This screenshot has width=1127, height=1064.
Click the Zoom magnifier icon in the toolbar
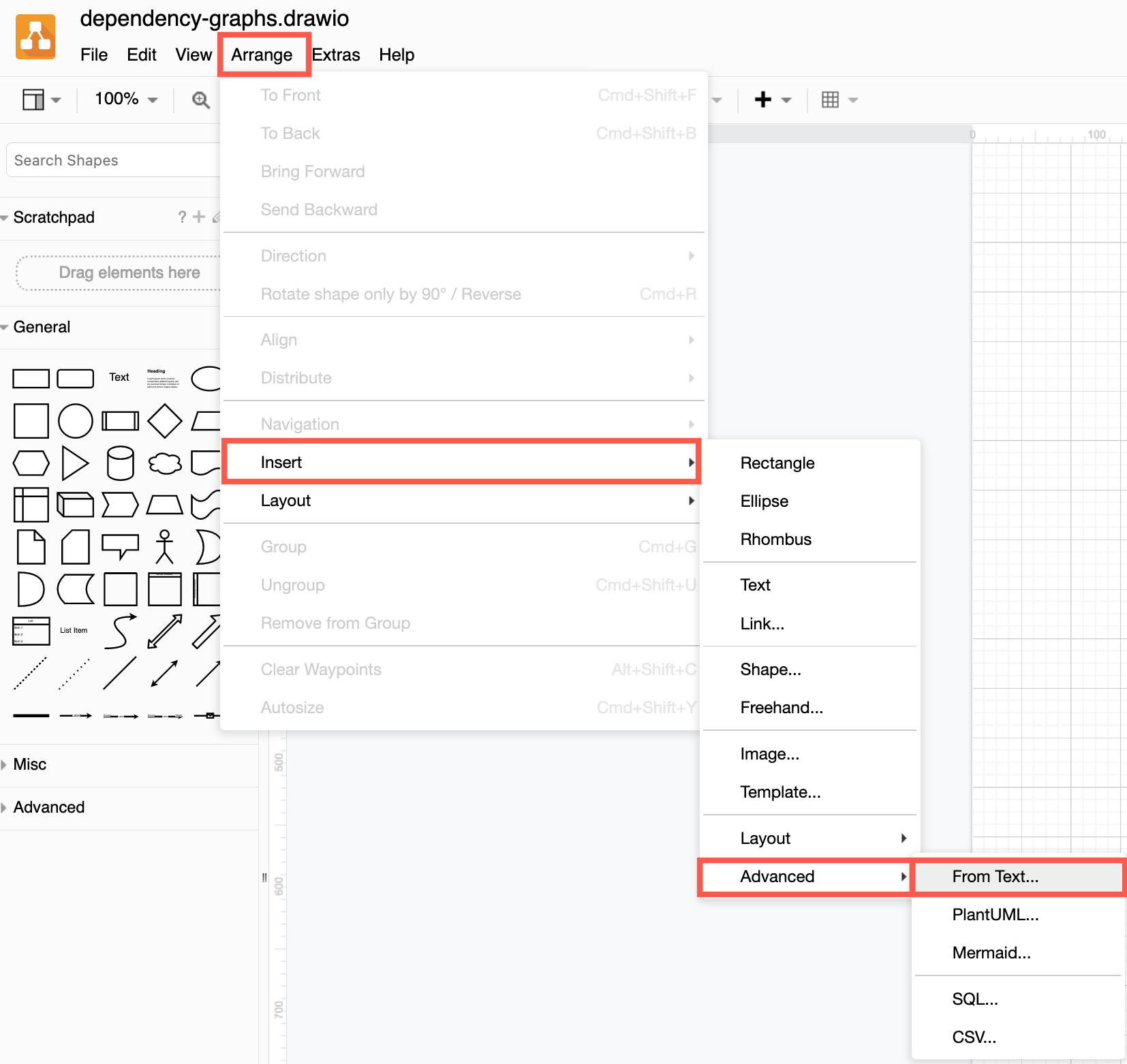click(x=201, y=99)
